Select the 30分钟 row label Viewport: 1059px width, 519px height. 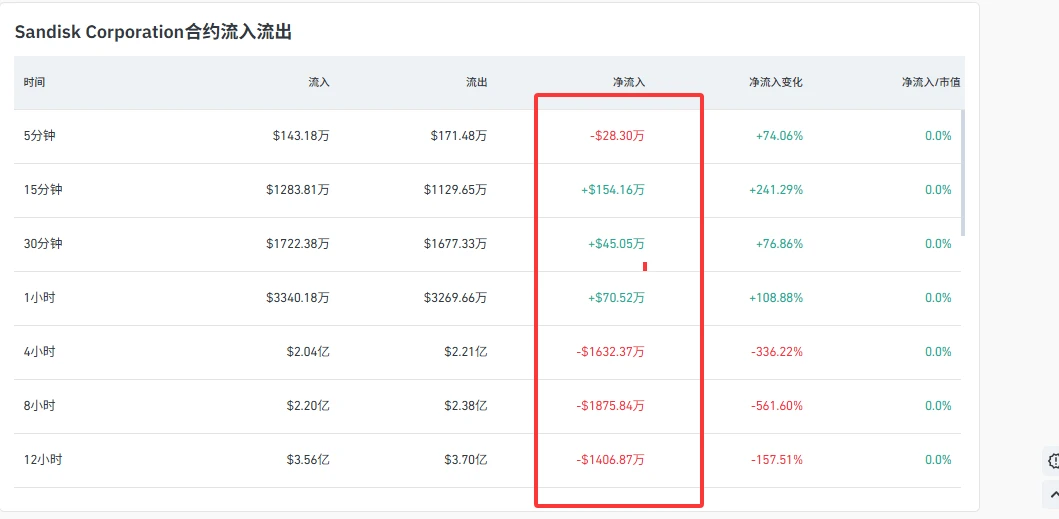point(43,244)
